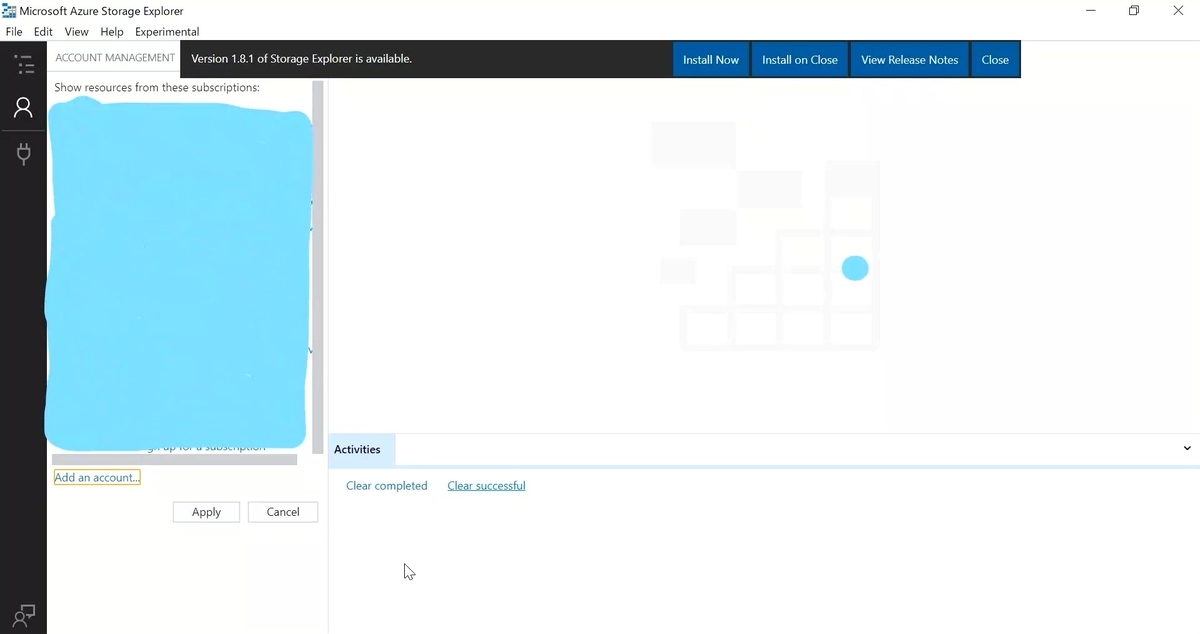This screenshot has height=634, width=1200.
Task: Restore down the Storage Explorer window
Action: (x=1134, y=11)
